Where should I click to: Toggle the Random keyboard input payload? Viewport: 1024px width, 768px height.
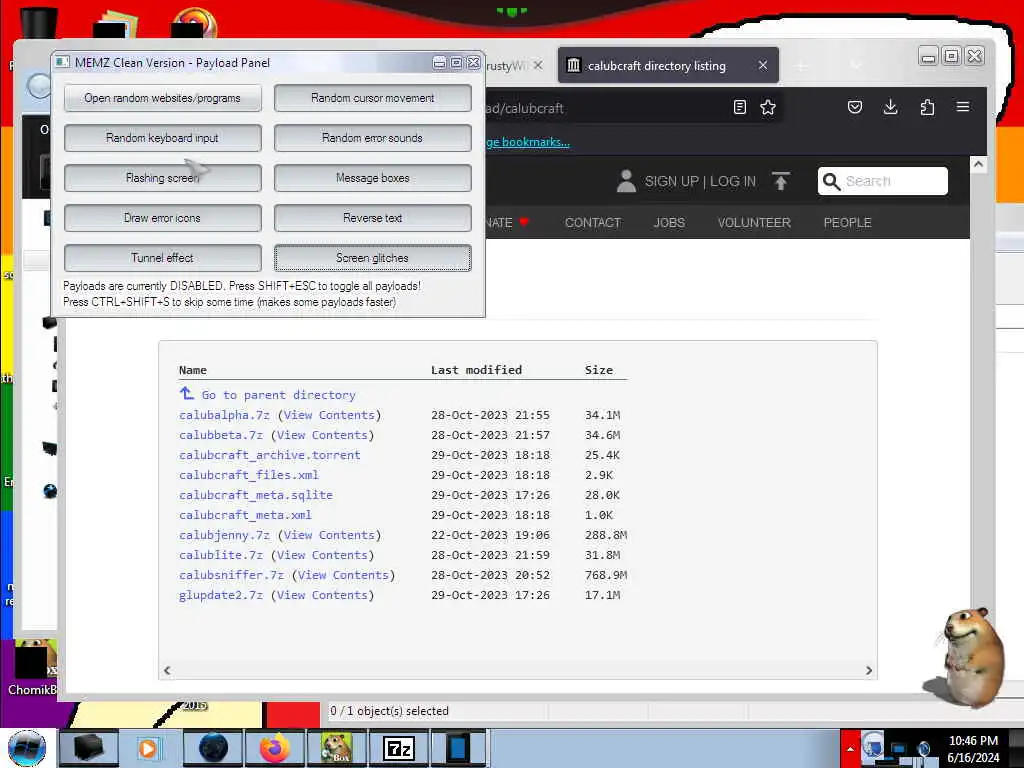[x=163, y=138]
